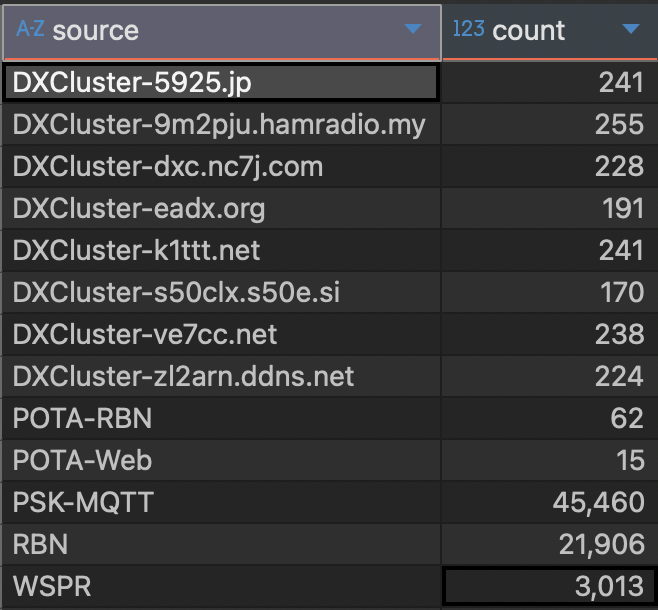Select the DXCluster-eadx.org cell

221,208
